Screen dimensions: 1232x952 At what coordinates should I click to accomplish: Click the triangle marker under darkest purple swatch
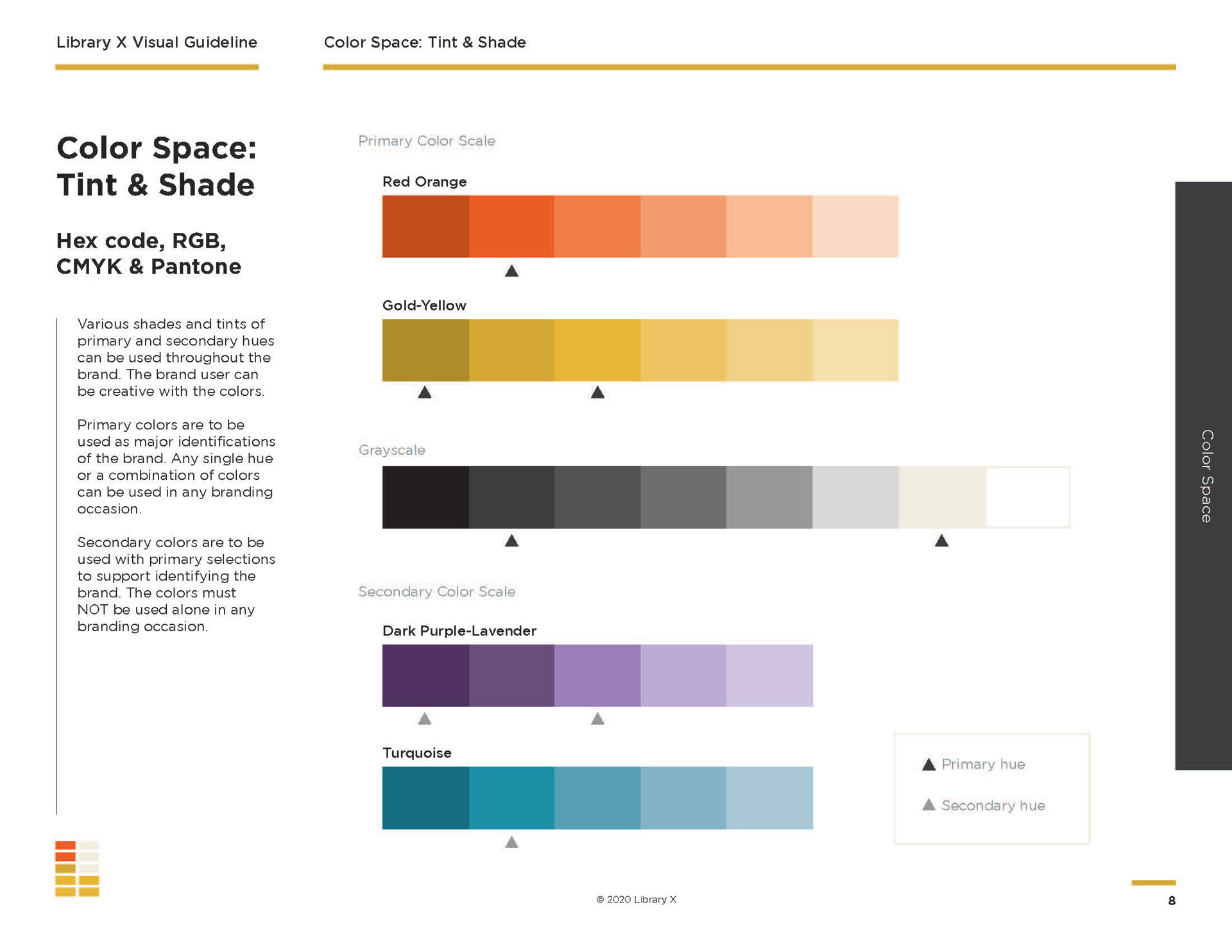425,718
